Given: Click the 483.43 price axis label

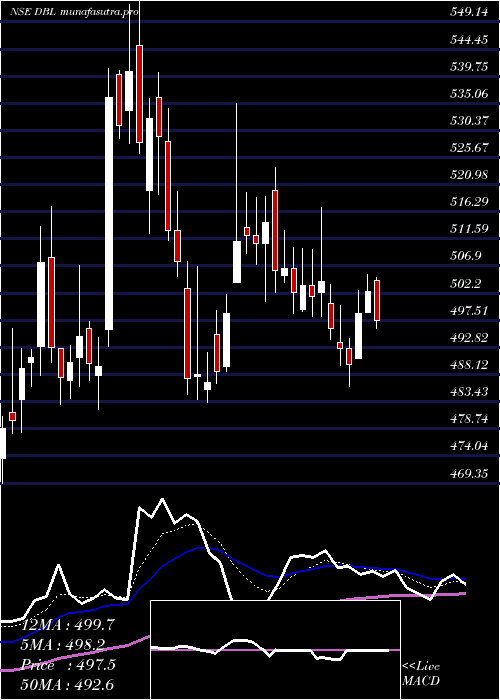Looking at the screenshot, I should pos(469,392).
